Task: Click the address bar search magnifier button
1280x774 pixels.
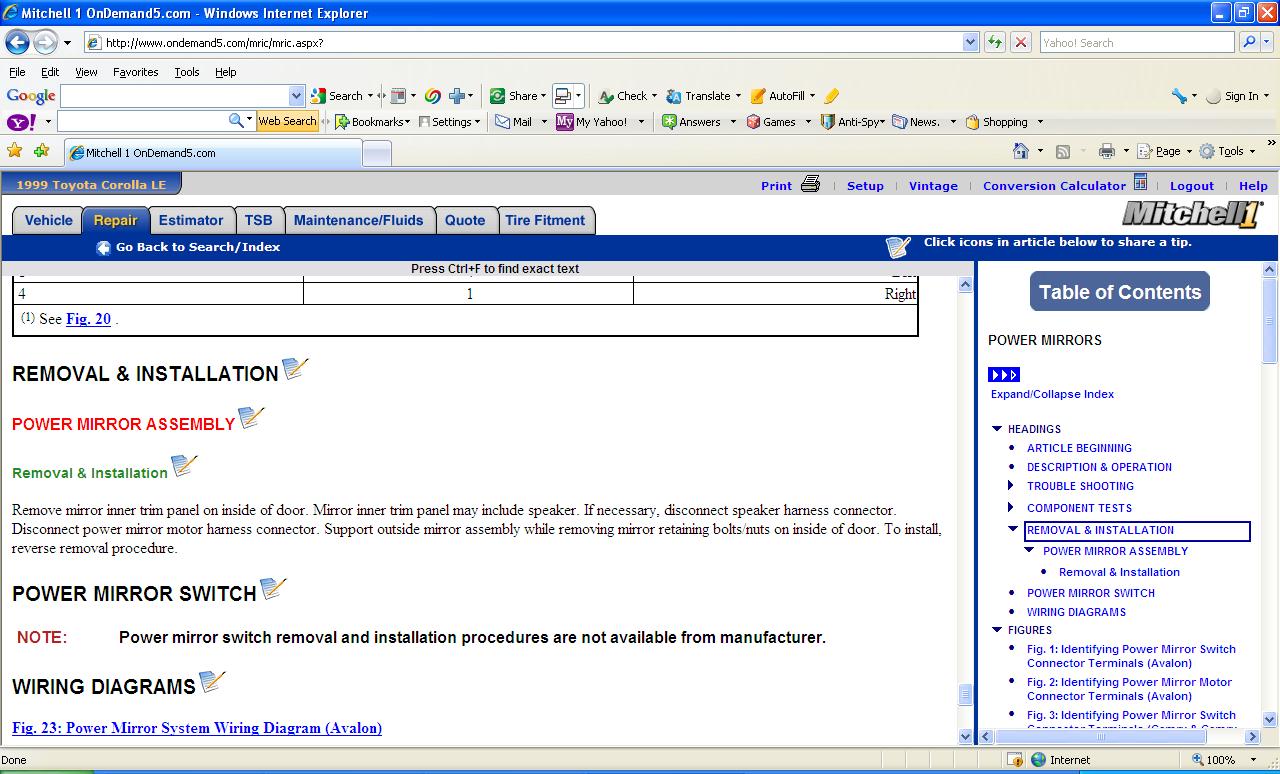Action: pos(1249,42)
